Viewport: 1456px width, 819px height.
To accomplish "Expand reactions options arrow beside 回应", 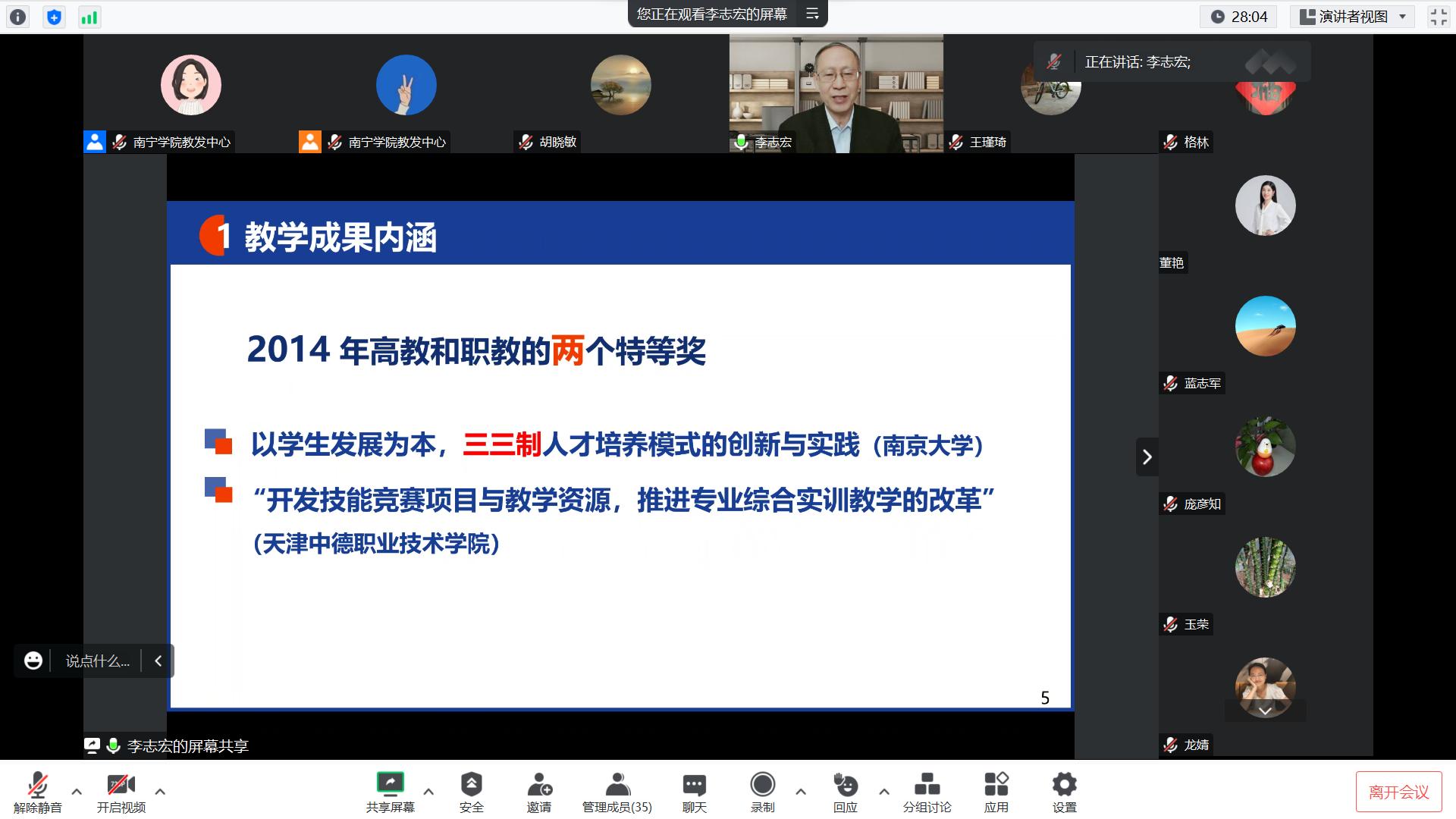I will click(884, 791).
